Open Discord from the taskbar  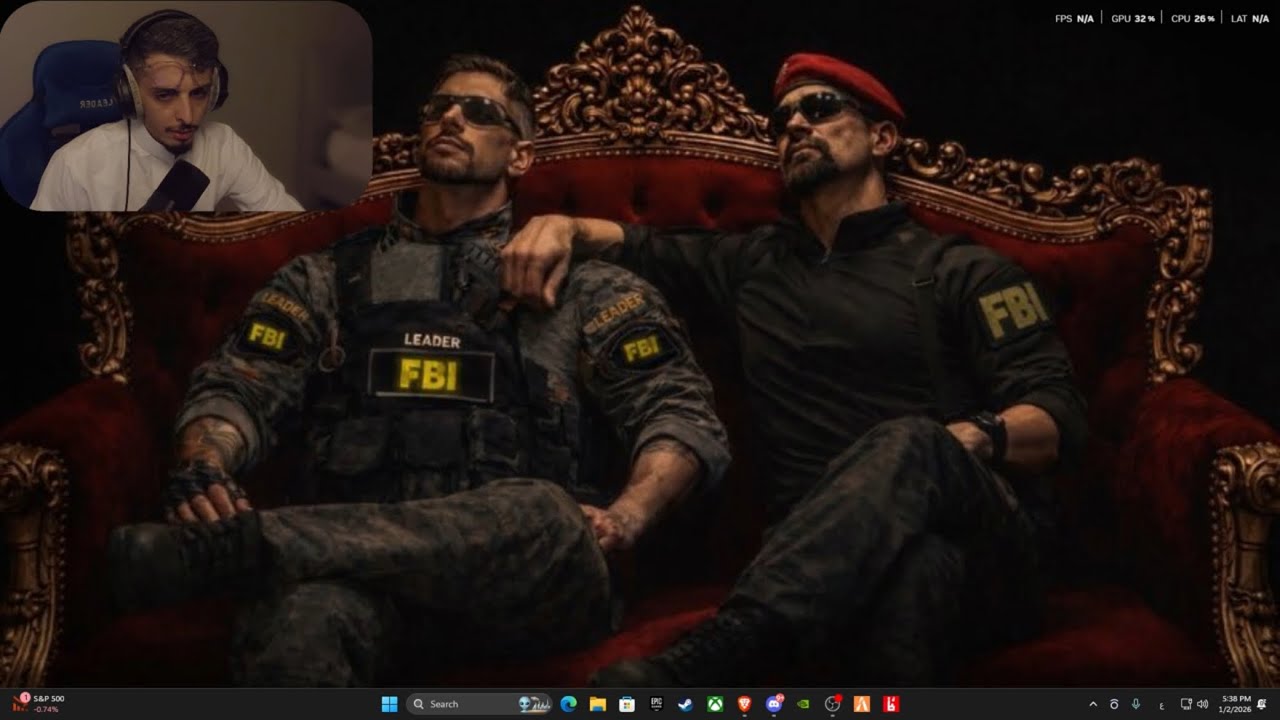tap(773, 704)
